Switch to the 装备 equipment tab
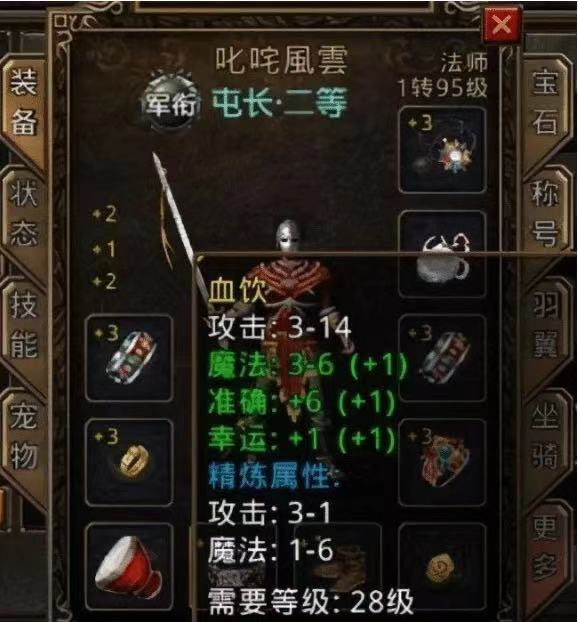Image resolution: width=578 pixels, height=622 pixels. 24,102
